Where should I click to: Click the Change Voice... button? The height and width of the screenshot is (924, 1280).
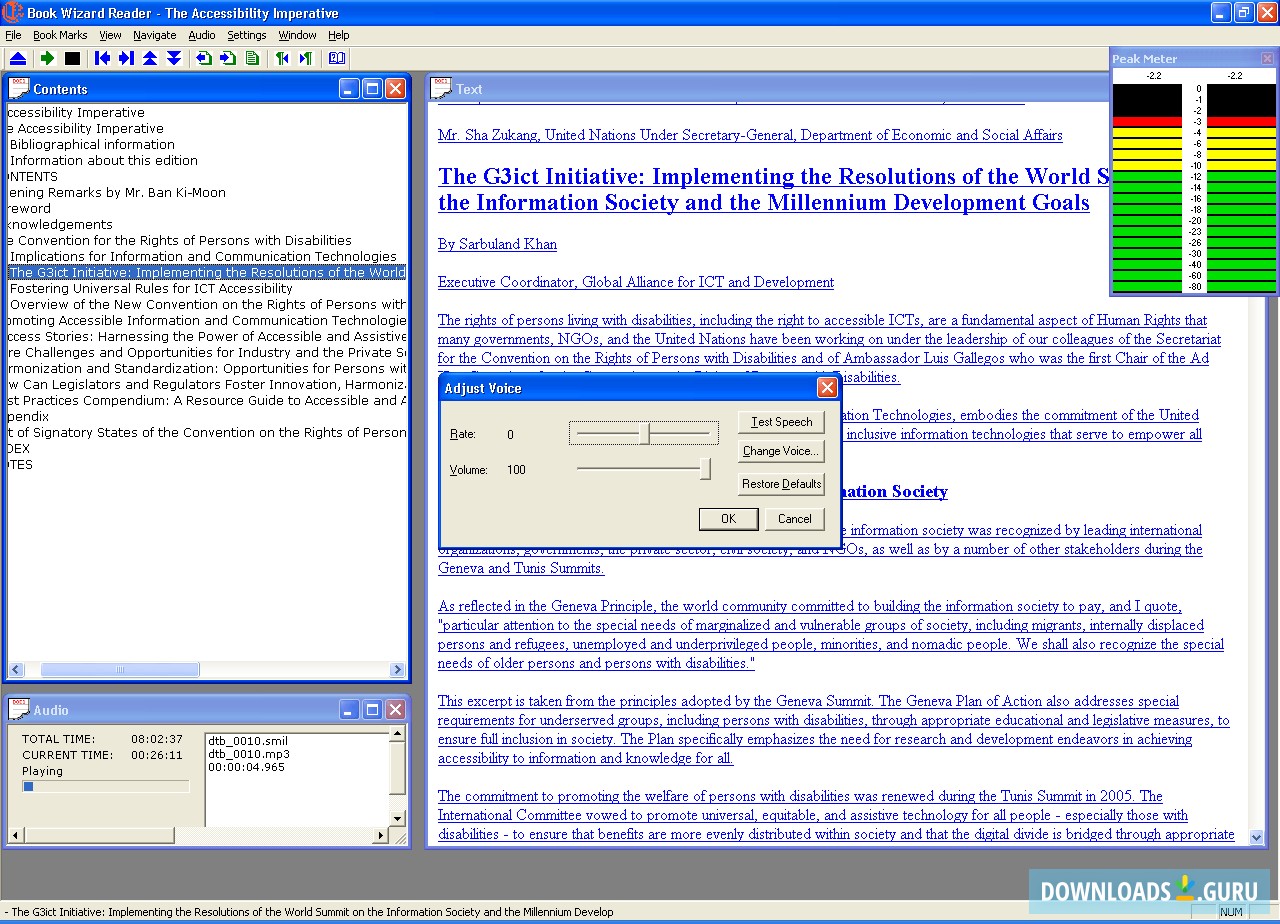[x=781, y=451]
